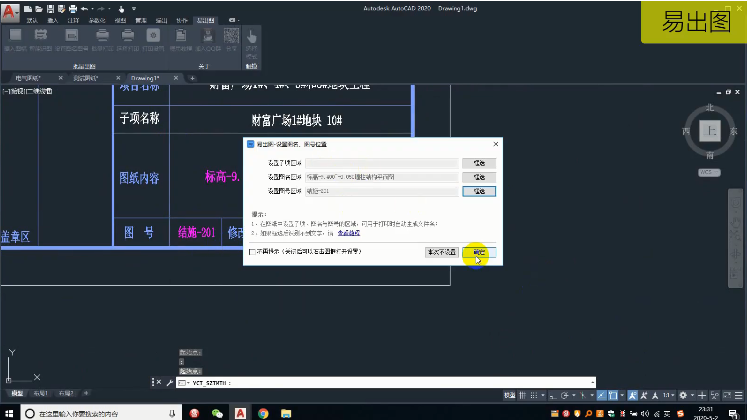
Task: Click the print icon in quick access toolbar
Action: click(x=74, y=7)
